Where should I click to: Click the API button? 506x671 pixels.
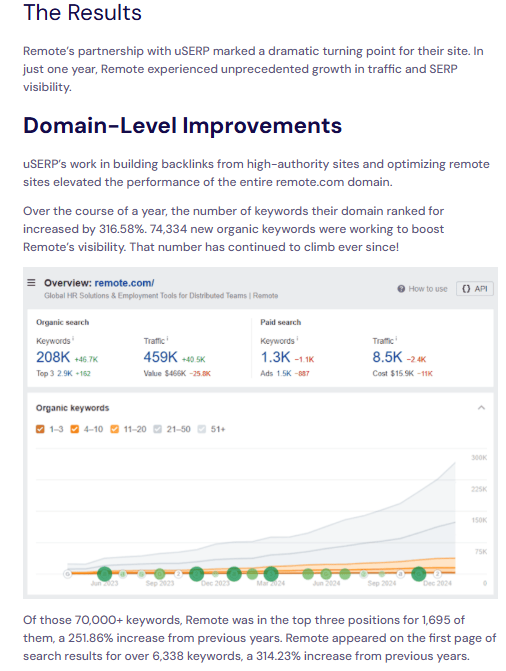tap(475, 289)
